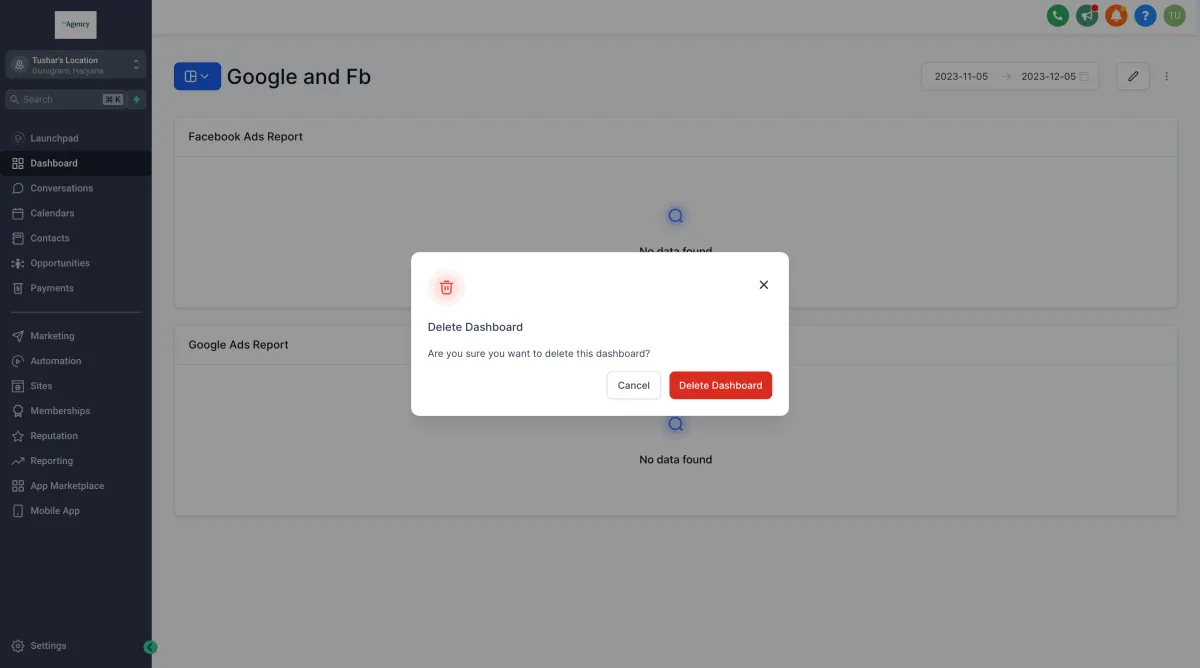
Task: Open the megaphone announcements icon
Action: click(x=1087, y=15)
